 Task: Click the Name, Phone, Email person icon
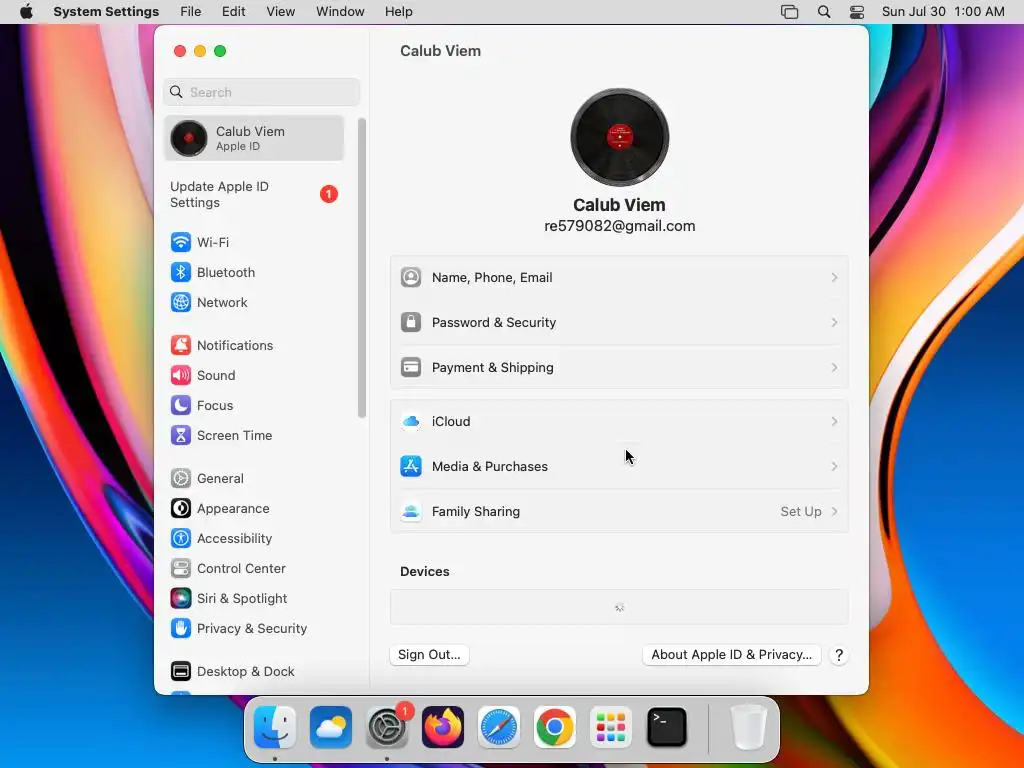(411, 278)
